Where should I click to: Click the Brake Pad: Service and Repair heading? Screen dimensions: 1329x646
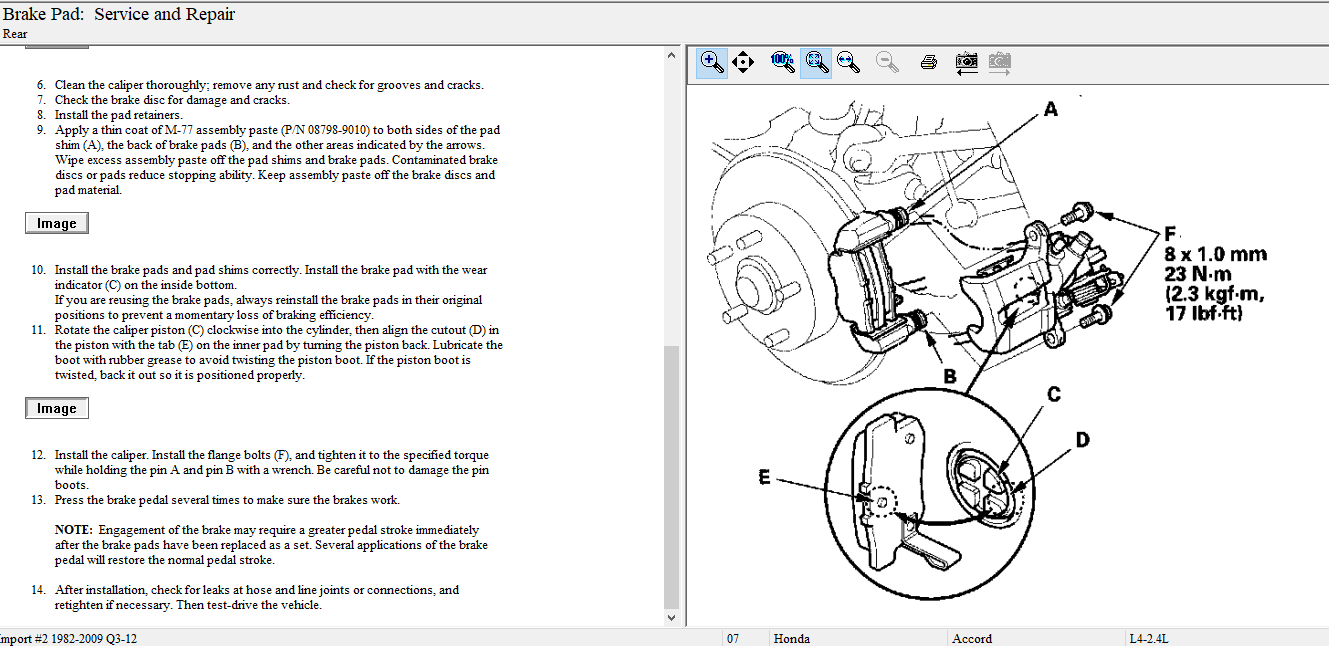(x=119, y=15)
